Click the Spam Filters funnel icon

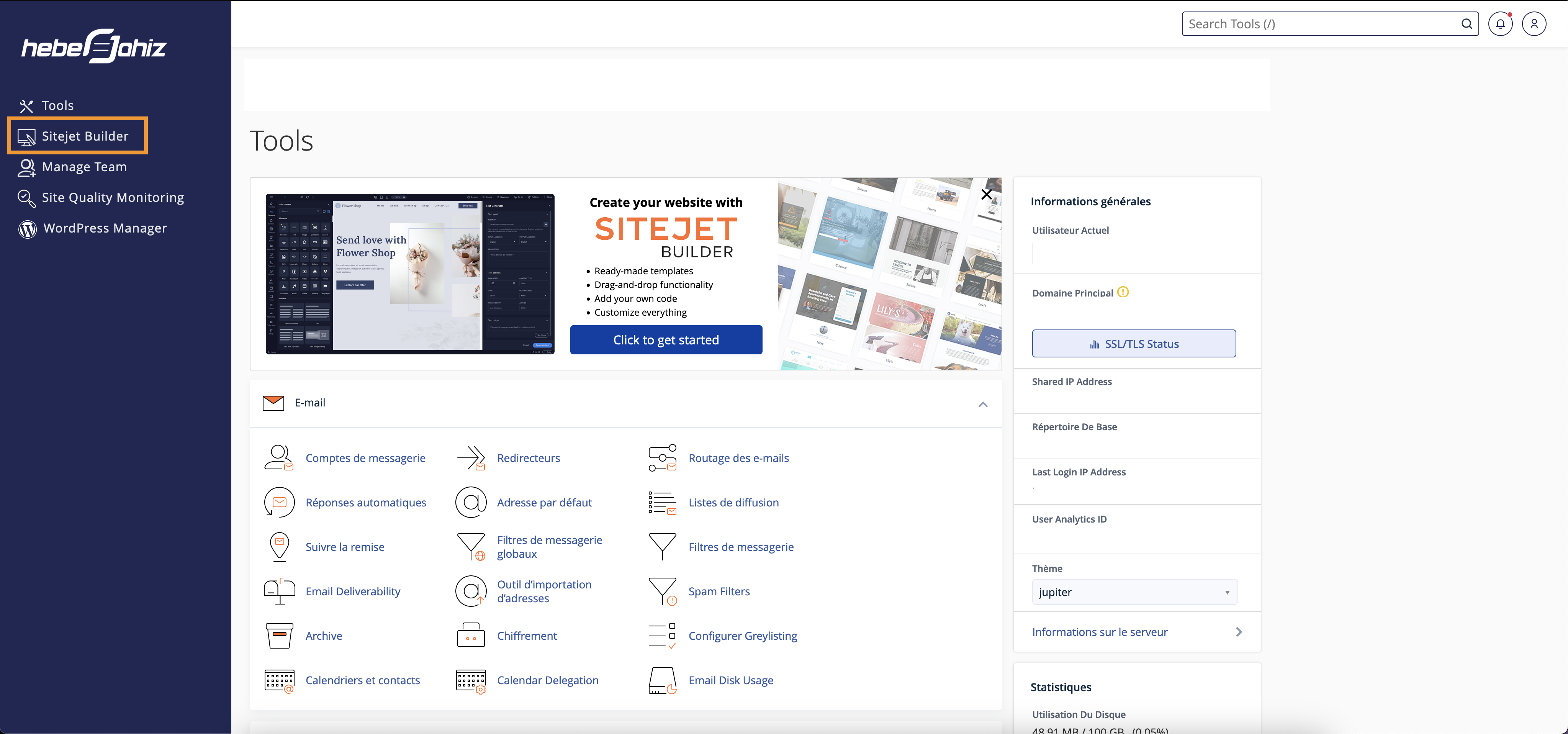pos(662,591)
